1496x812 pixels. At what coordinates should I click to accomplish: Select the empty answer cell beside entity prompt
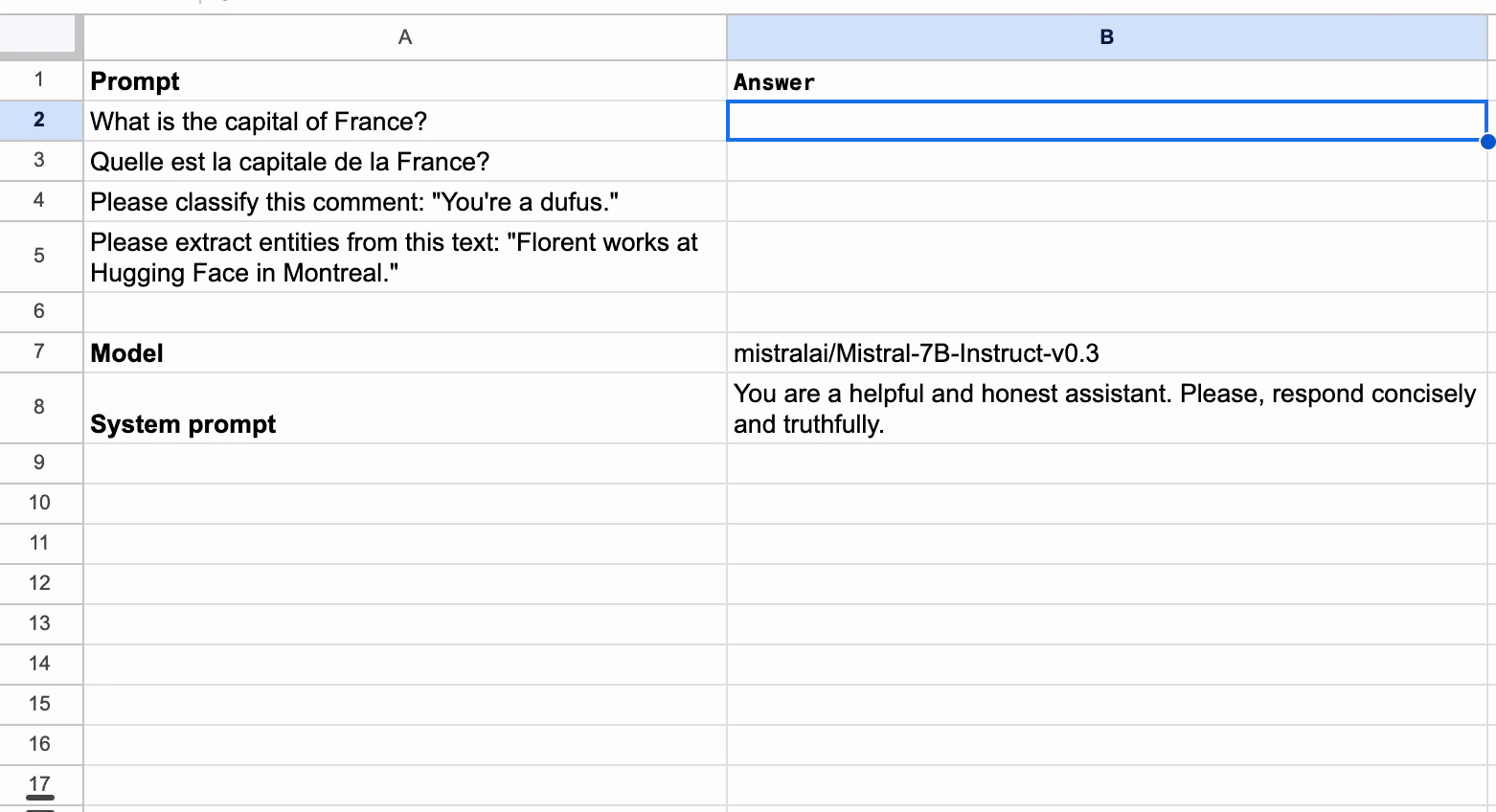1106,257
